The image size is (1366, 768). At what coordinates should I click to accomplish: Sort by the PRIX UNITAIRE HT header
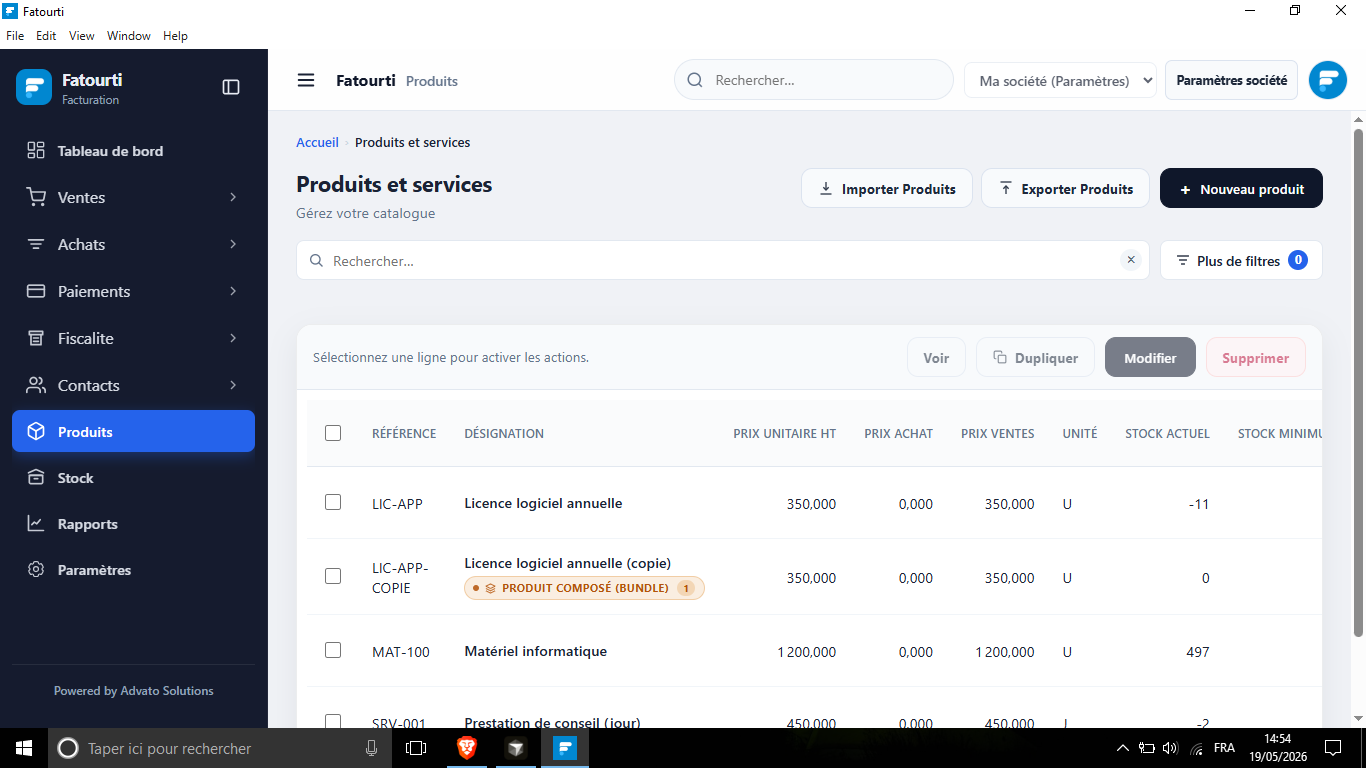tap(784, 433)
